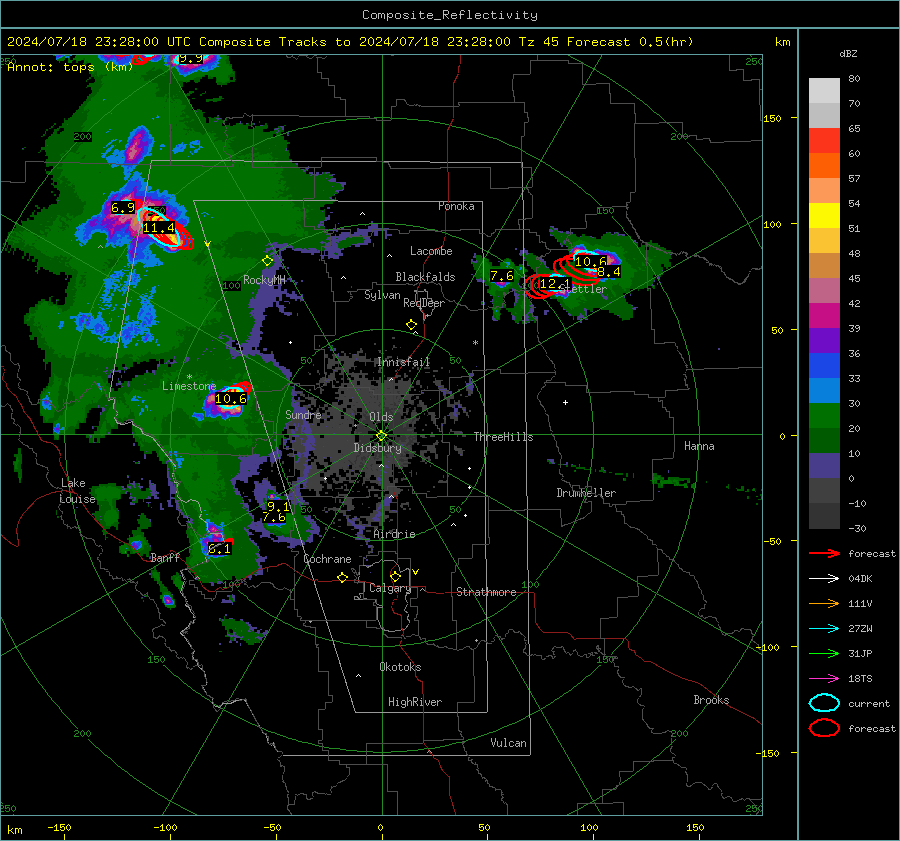Click the Okotoks city label
The image size is (900, 841).
click(400, 667)
